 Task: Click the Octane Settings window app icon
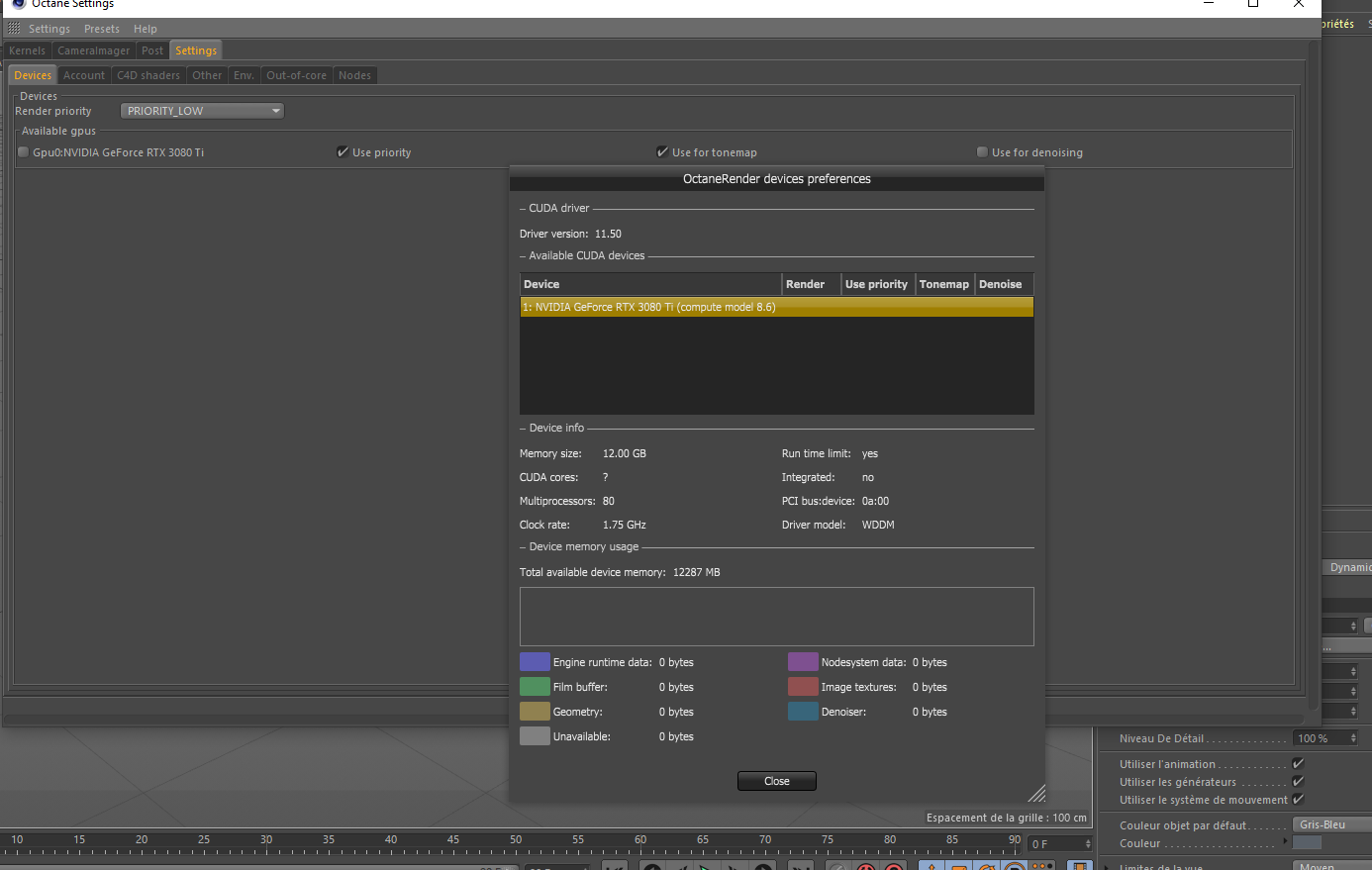pyautogui.click(x=18, y=4)
